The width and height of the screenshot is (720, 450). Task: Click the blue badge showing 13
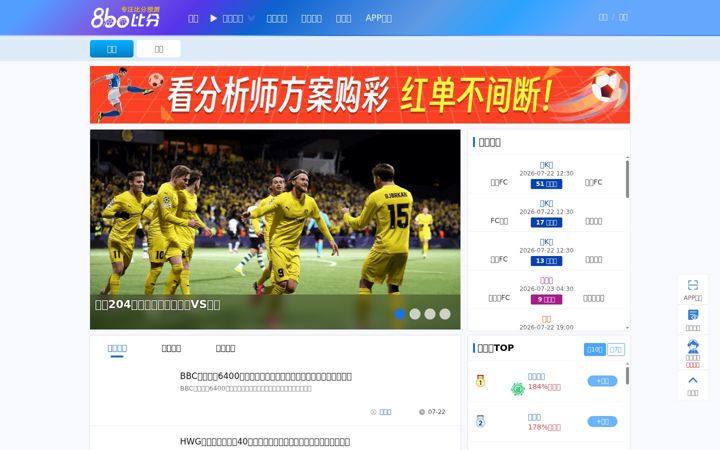(x=546, y=261)
